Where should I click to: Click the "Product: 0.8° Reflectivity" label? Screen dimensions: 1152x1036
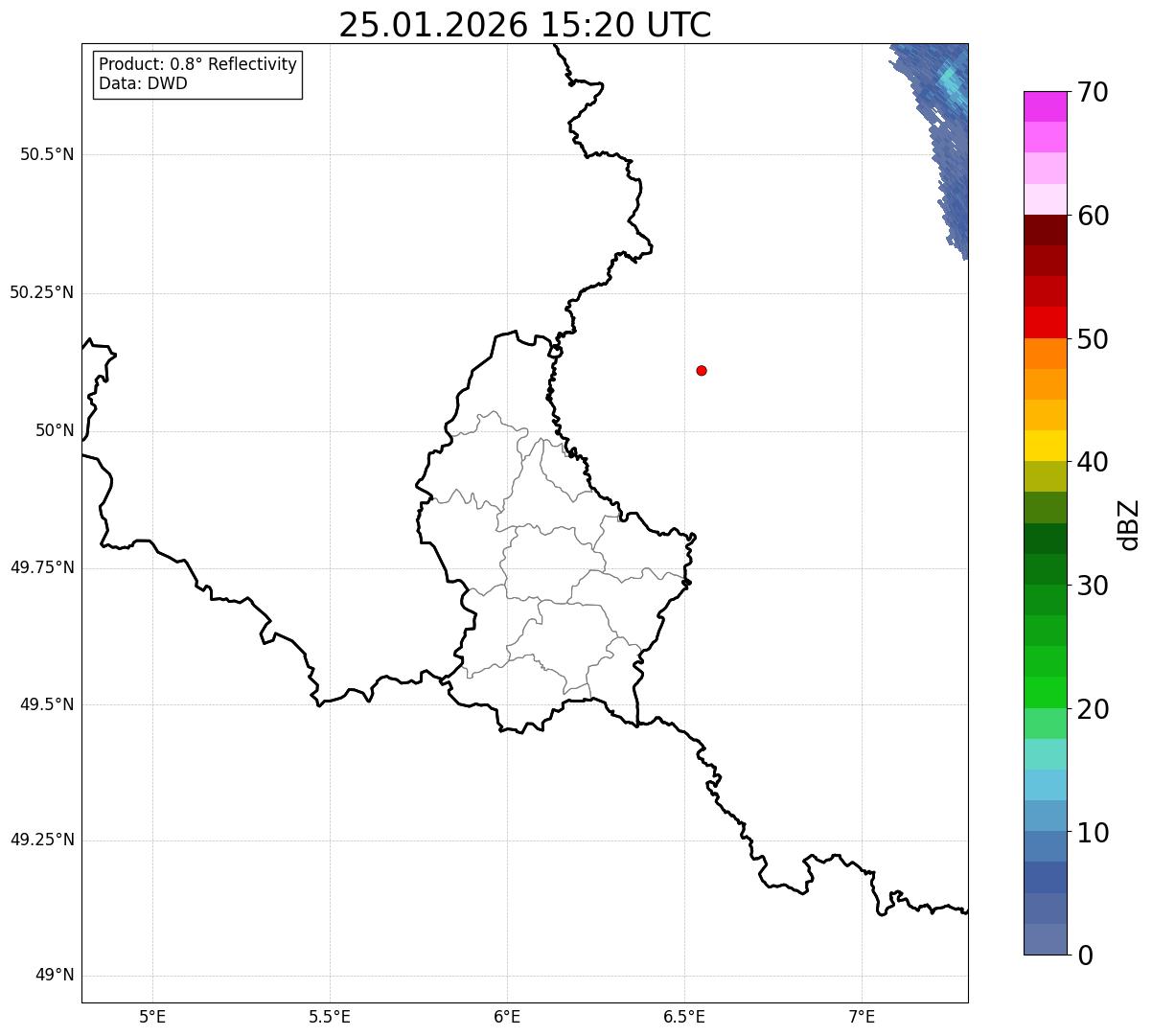(198, 64)
